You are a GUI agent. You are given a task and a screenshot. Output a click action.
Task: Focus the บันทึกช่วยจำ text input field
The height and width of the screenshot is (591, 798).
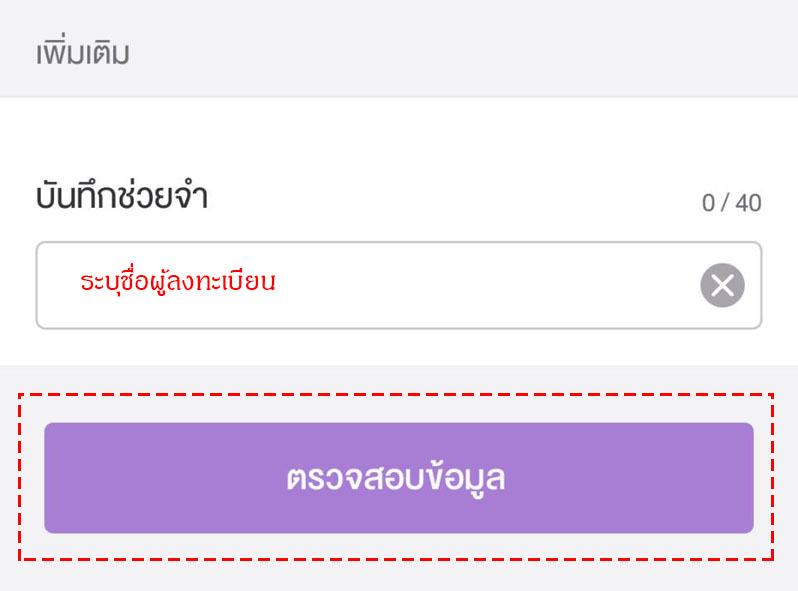click(x=380, y=286)
